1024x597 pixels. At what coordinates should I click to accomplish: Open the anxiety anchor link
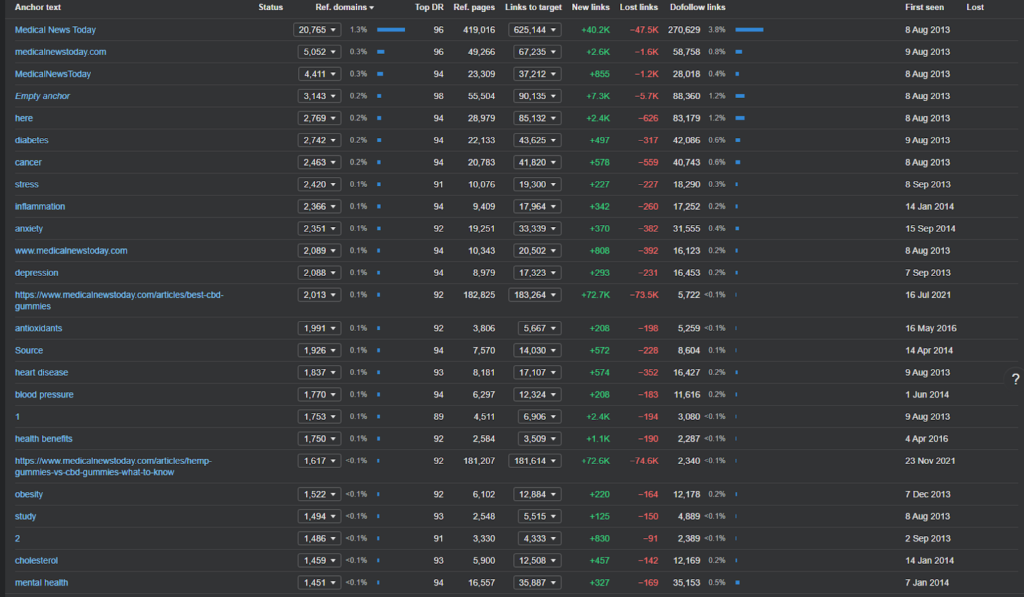pyautogui.click(x=29, y=229)
